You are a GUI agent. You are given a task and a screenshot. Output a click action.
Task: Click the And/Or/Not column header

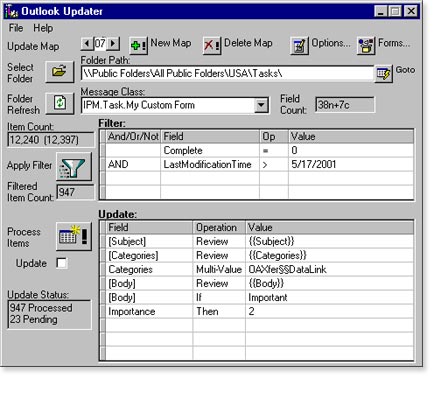133,137
